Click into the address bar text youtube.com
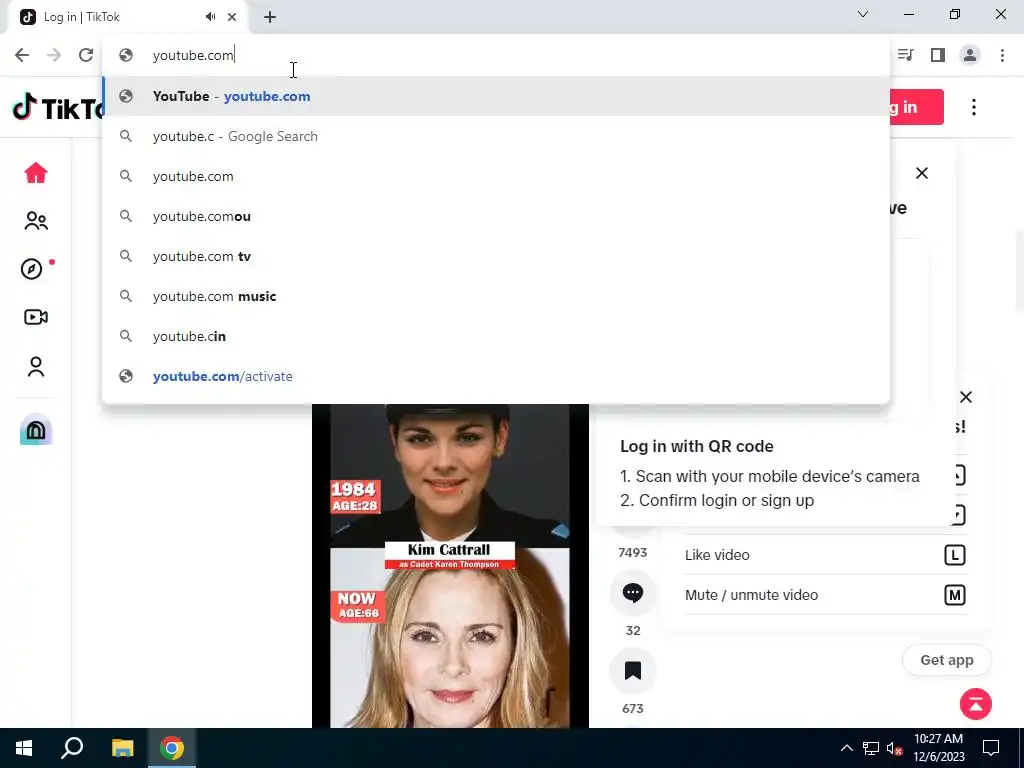Screen dimensions: 1024x768 coord(193,55)
